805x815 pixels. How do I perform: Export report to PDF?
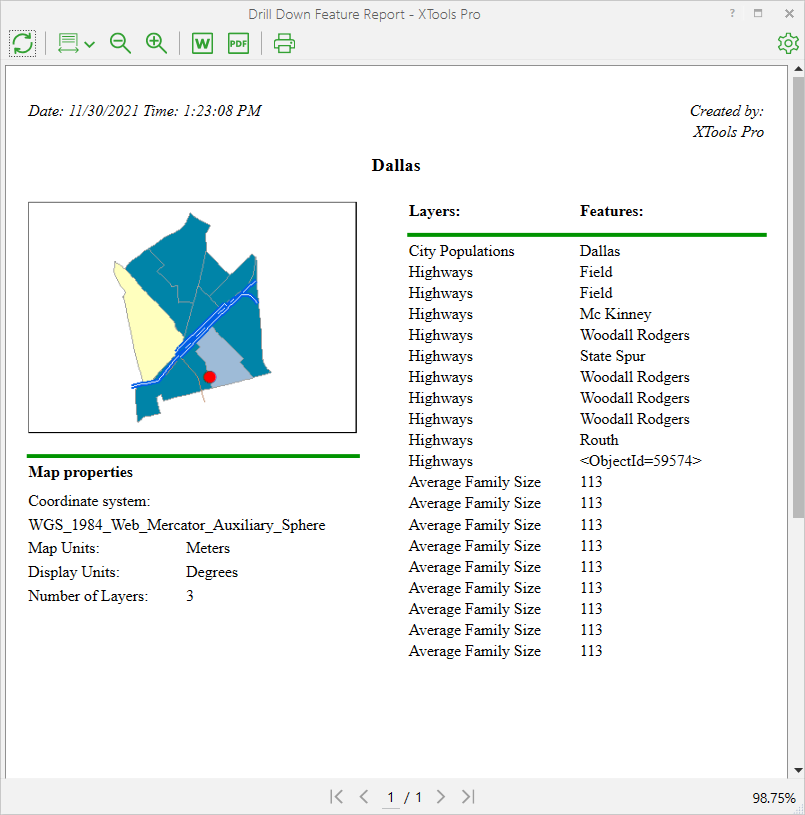[239, 43]
